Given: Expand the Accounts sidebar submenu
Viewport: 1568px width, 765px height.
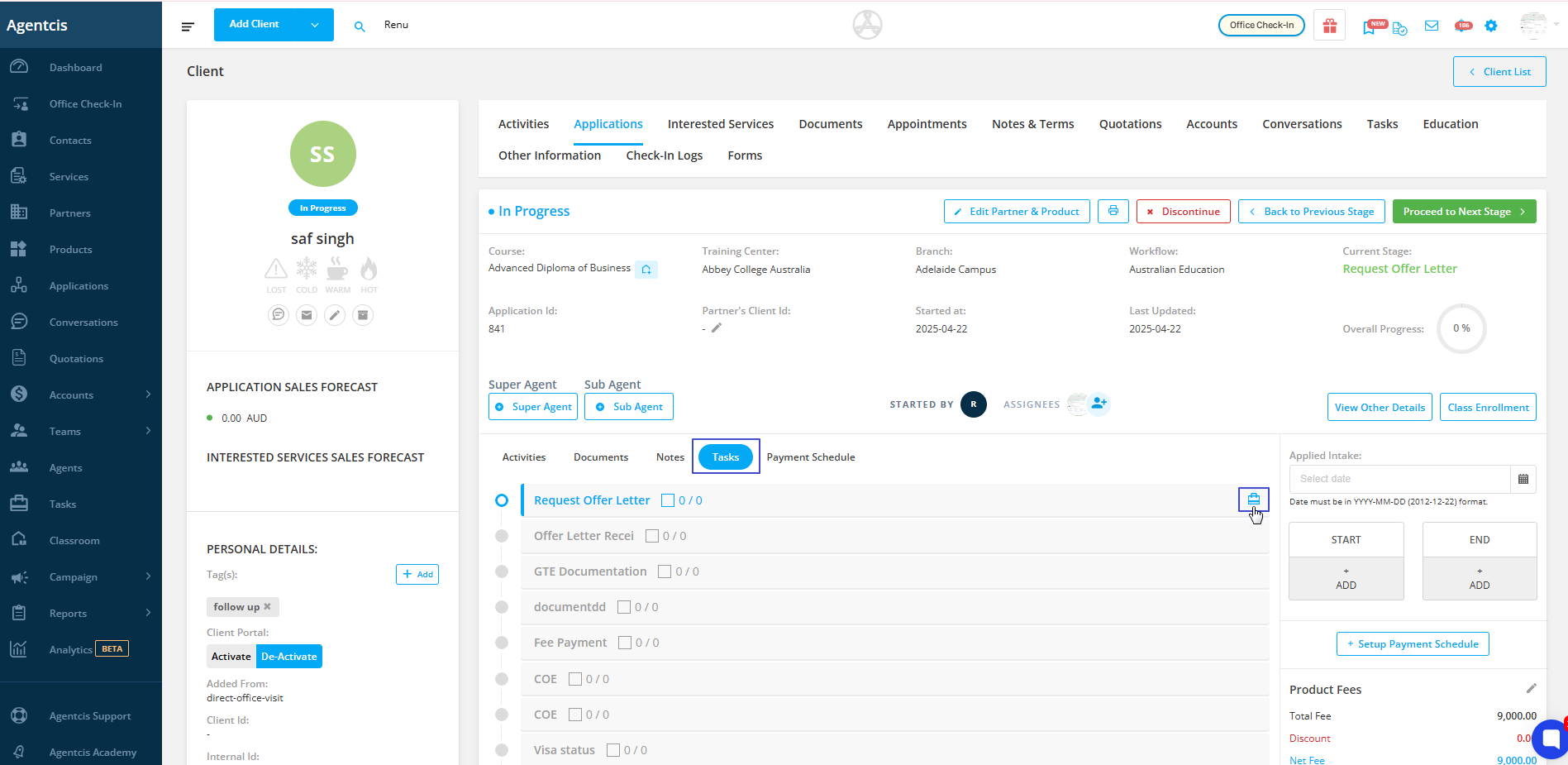Looking at the screenshot, I should tap(148, 394).
